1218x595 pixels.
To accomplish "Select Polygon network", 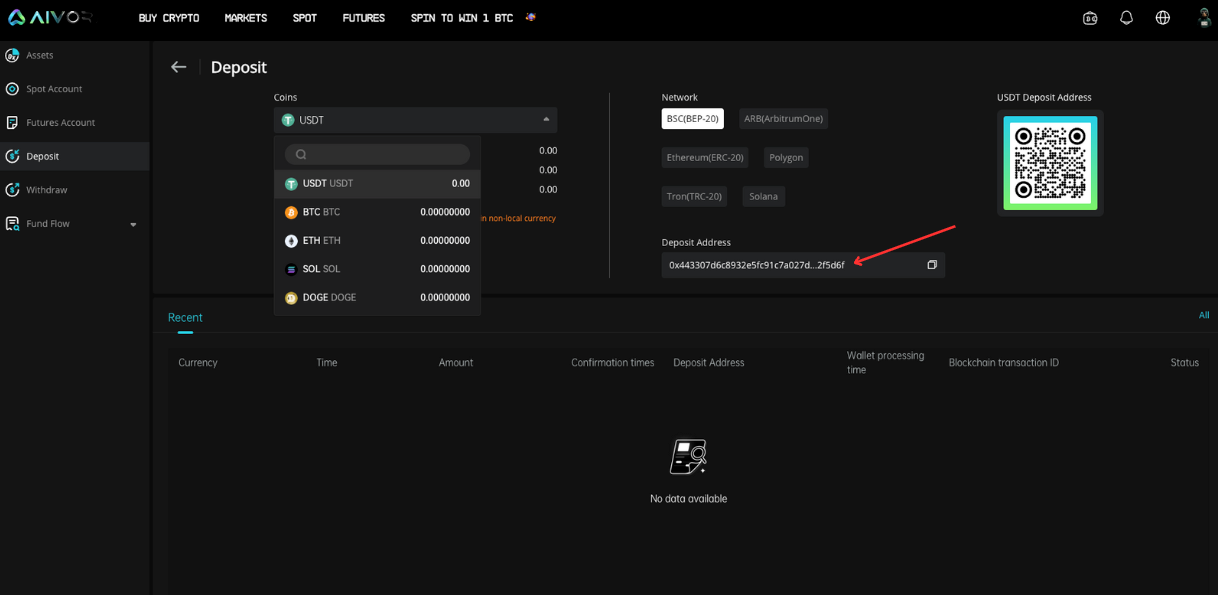I will click(786, 158).
